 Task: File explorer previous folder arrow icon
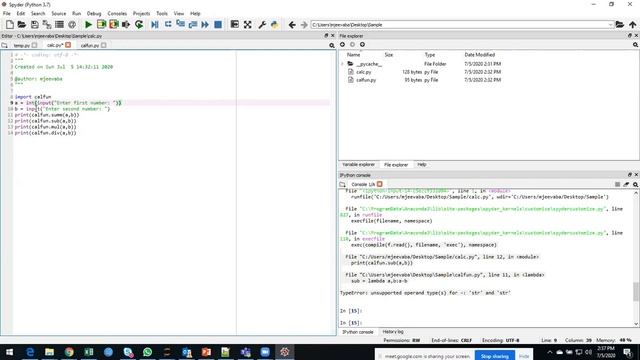pos(342,44)
